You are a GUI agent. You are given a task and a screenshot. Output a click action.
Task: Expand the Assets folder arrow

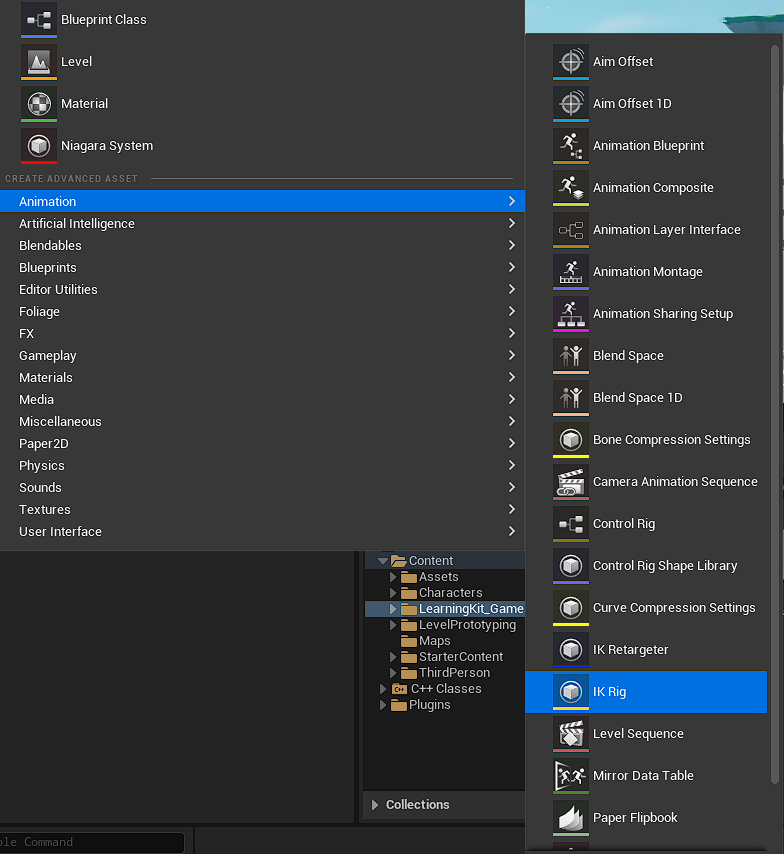tap(393, 576)
